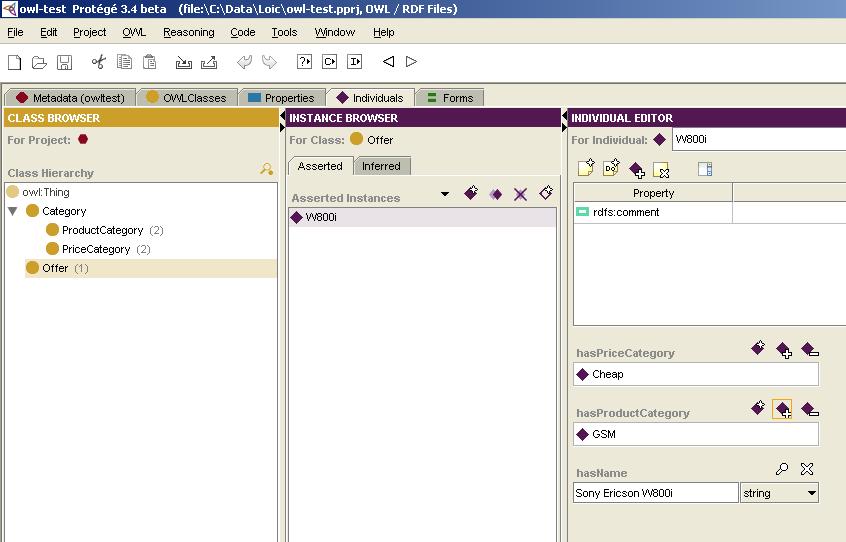The height and width of the screenshot is (542, 846).
Task: Click remove resource icon for hasProductCategory
Action: (810, 409)
